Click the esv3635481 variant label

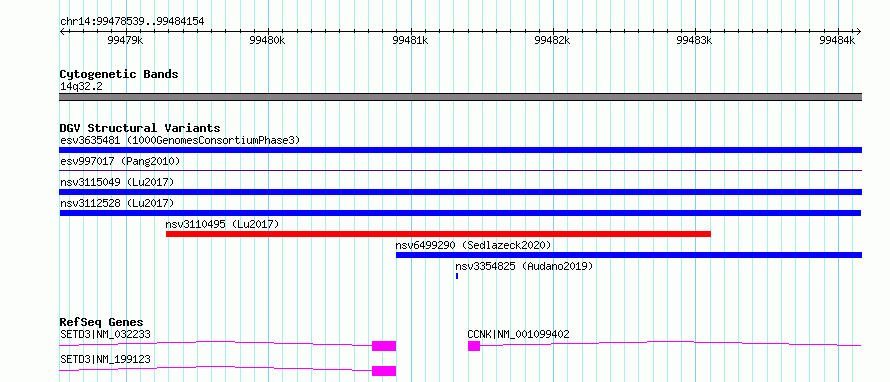[x=180, y=140]
